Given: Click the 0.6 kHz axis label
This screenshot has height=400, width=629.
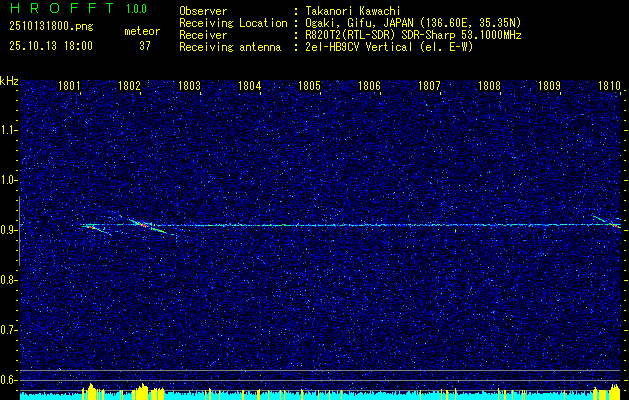Looking at the screenshot, I should click(x=9, y=380).
